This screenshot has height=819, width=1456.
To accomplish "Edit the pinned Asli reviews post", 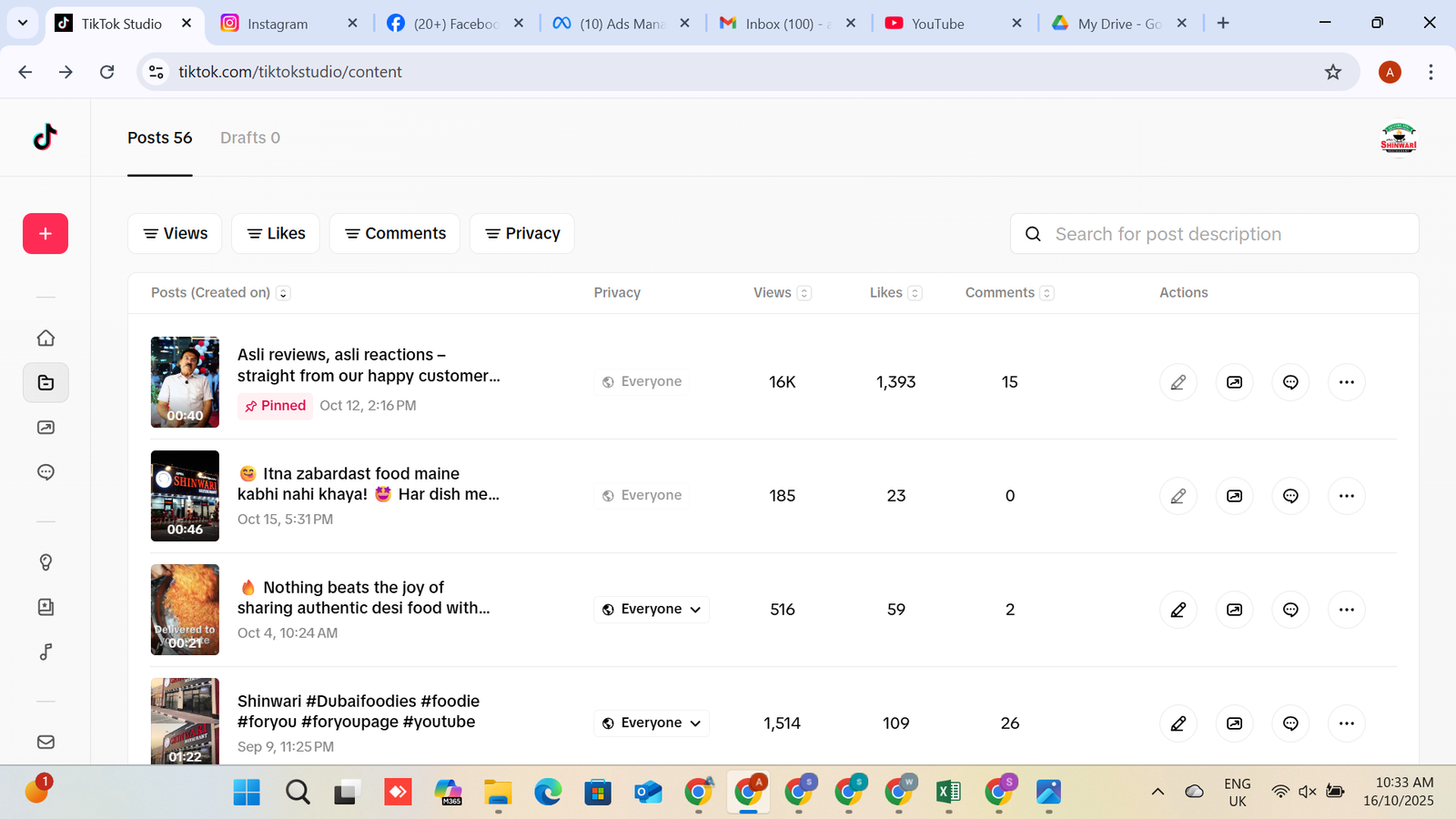I will tap(1178, 382).
